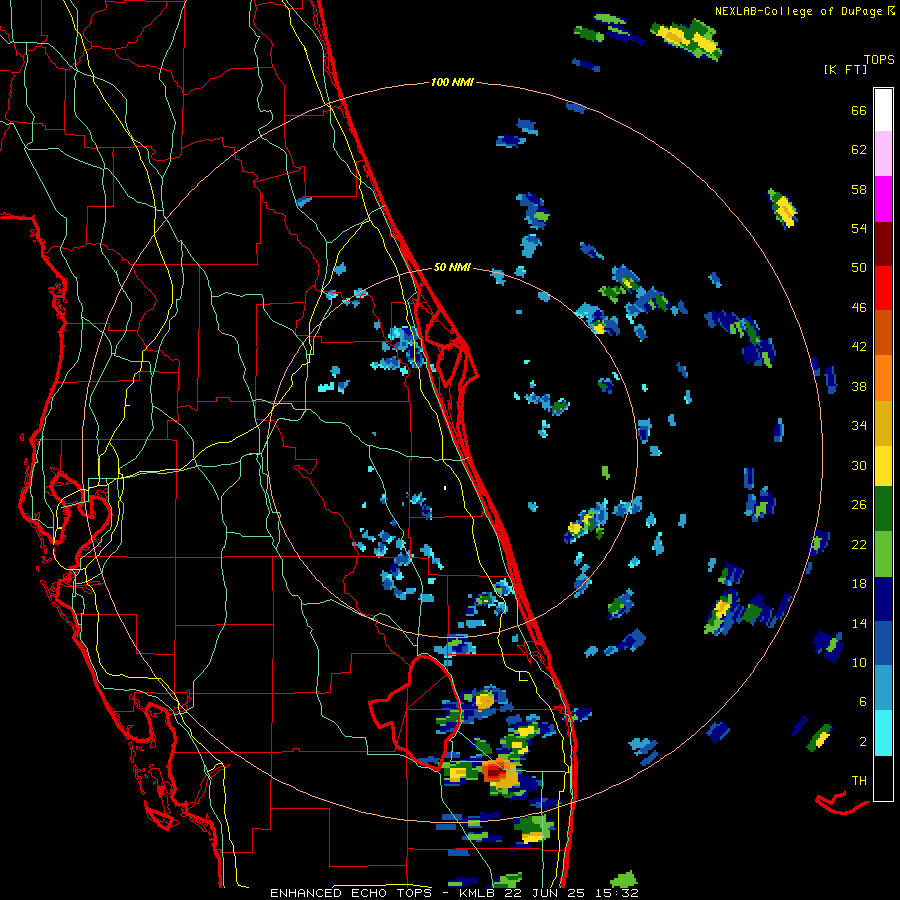Click the 54 legend value

[859, 229]
